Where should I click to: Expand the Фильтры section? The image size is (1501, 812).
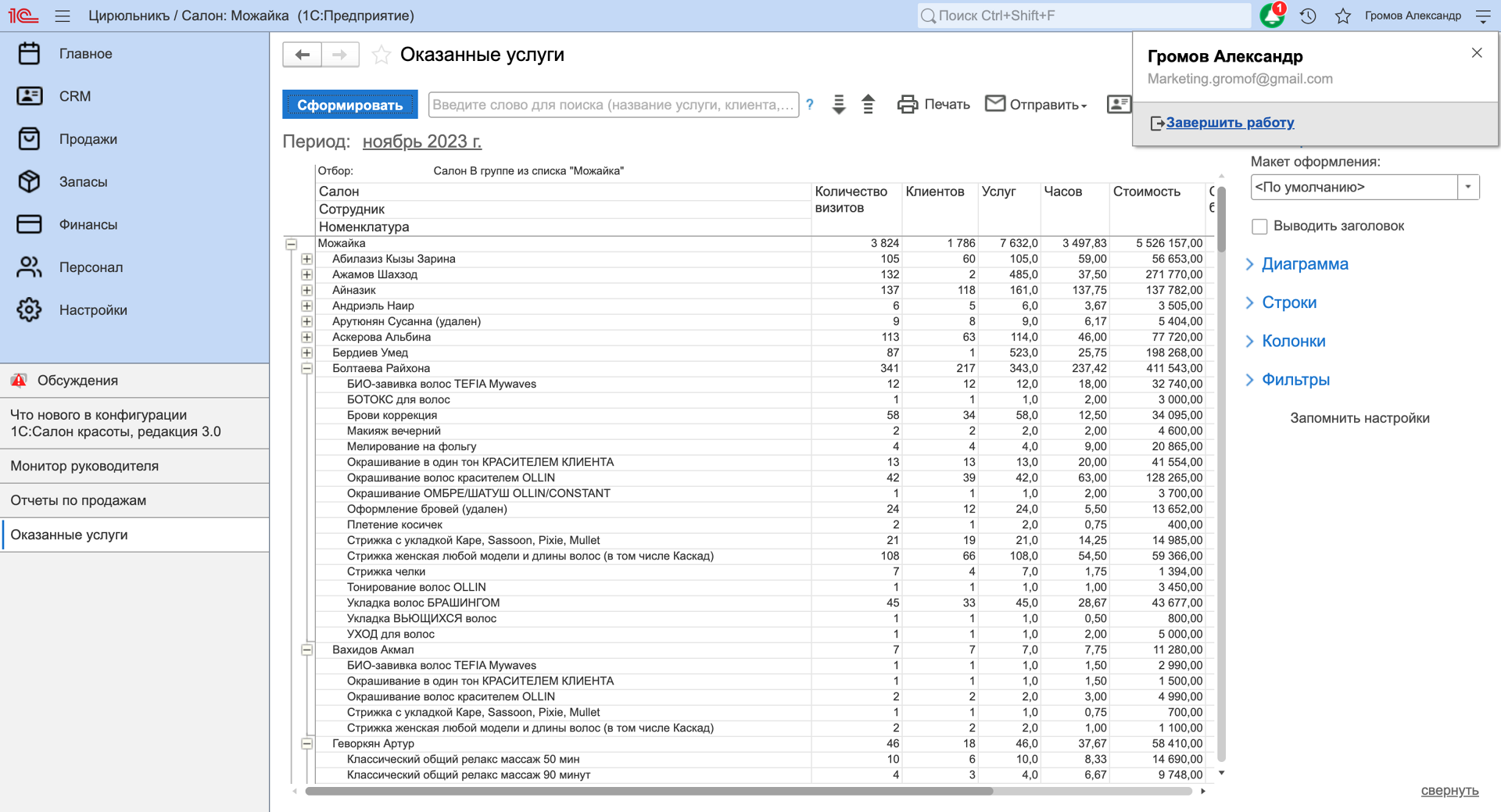[x=1295, y=380]
